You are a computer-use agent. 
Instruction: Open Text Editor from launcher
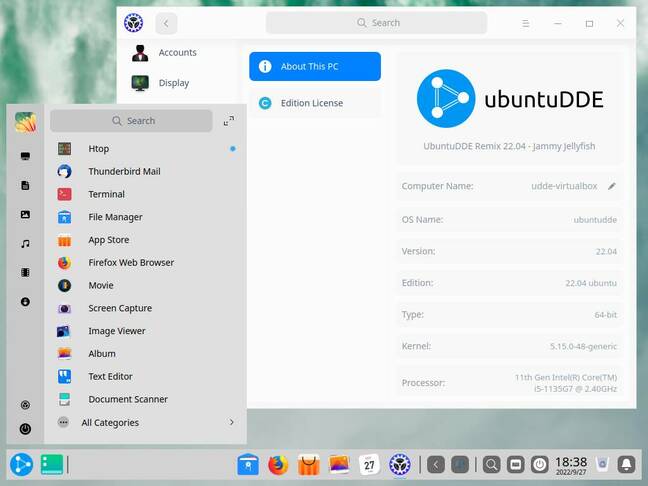tap(144, 376)
